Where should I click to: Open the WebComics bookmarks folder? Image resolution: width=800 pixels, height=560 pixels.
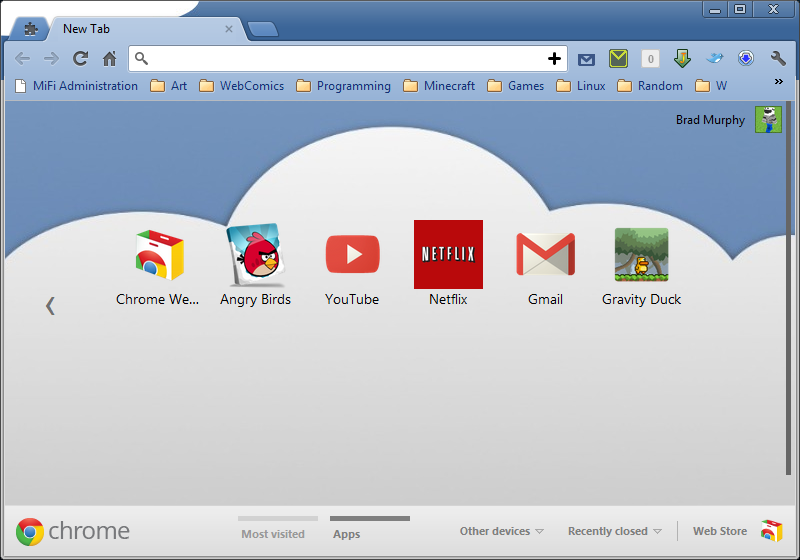[x=241, y=86]
